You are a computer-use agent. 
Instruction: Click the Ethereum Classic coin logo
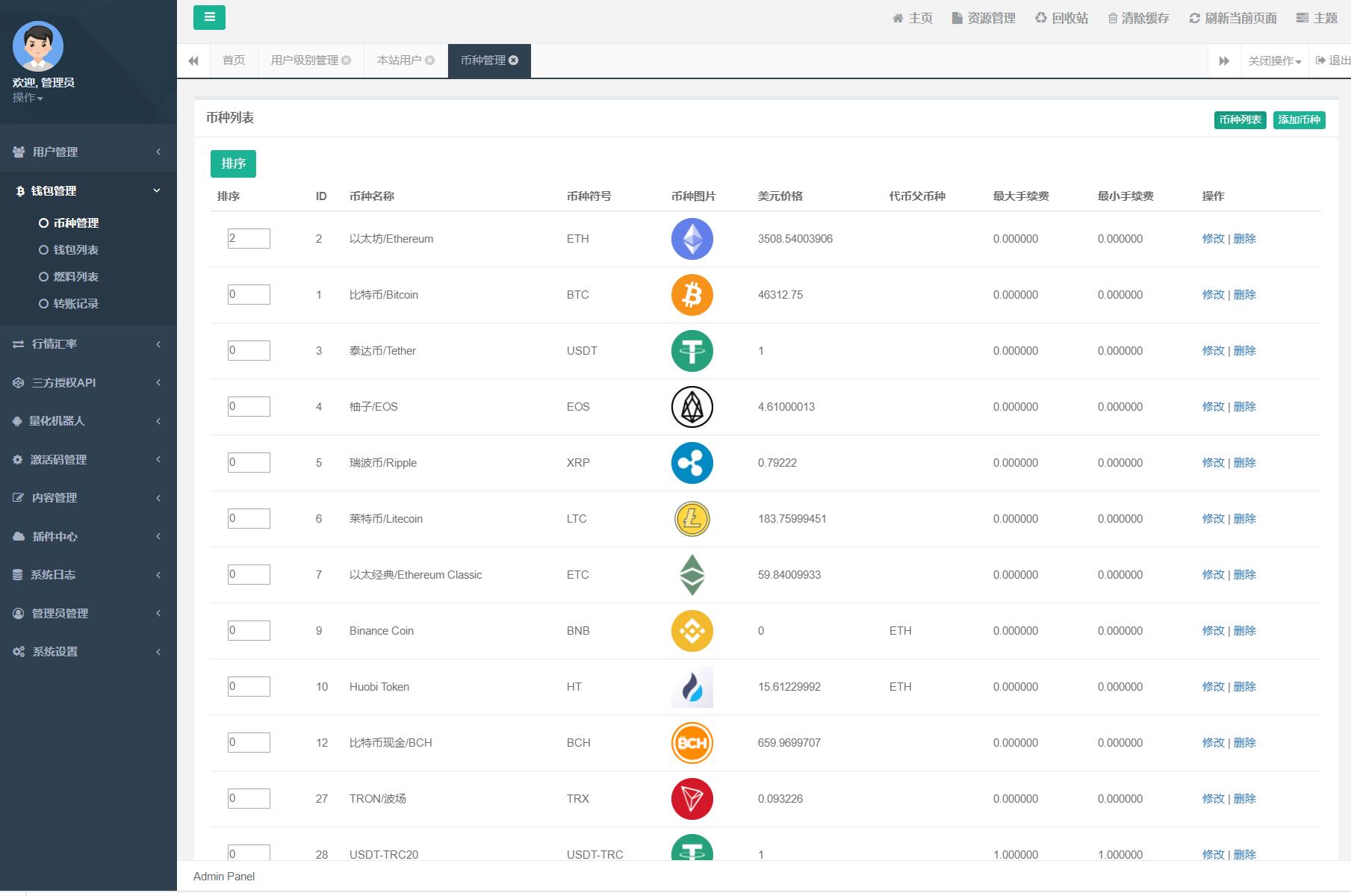click(x=692, y=575)
